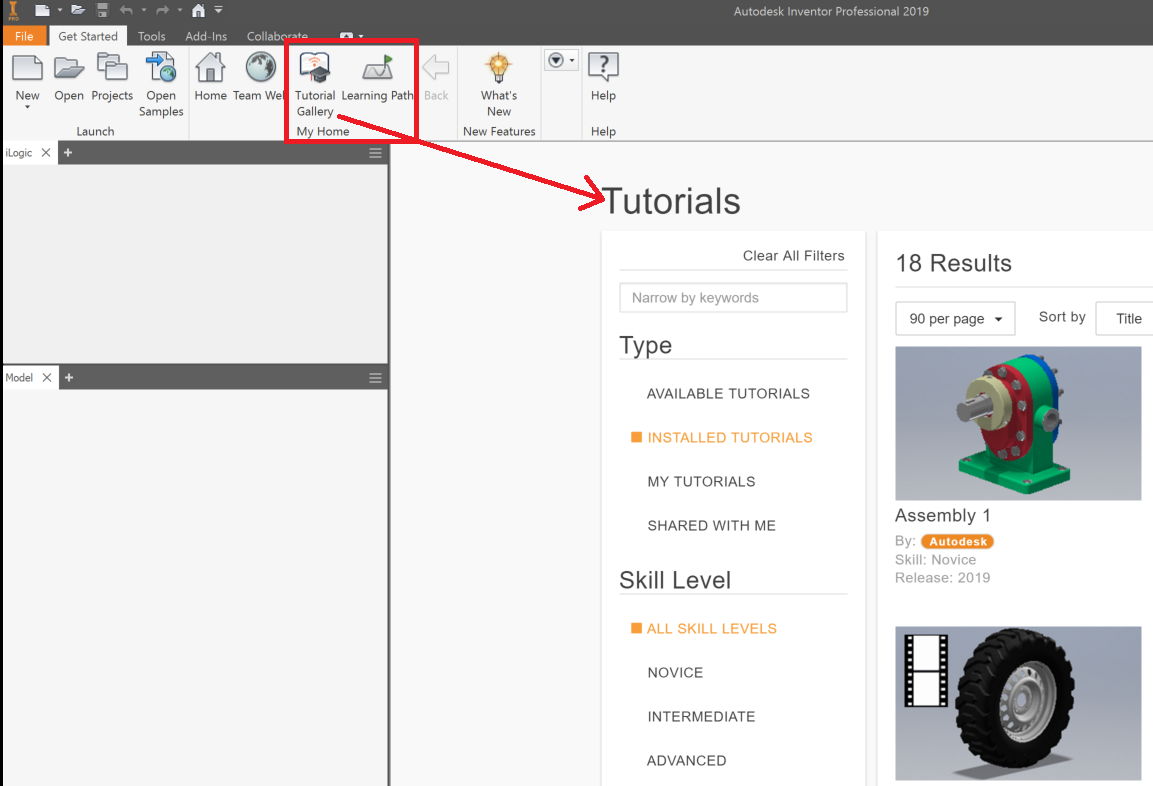Select the Shared With Me filter
1153x786 pixels.
point(711,526)
